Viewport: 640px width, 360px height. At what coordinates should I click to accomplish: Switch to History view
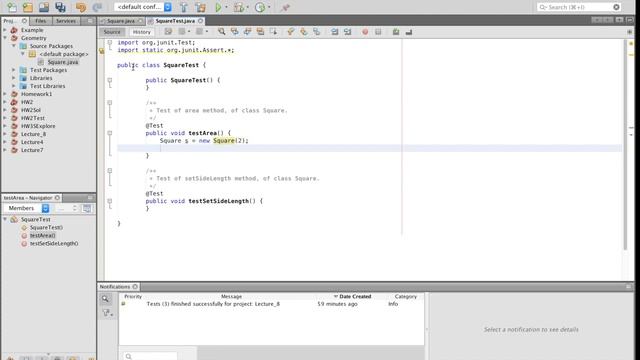coord(142,32)
